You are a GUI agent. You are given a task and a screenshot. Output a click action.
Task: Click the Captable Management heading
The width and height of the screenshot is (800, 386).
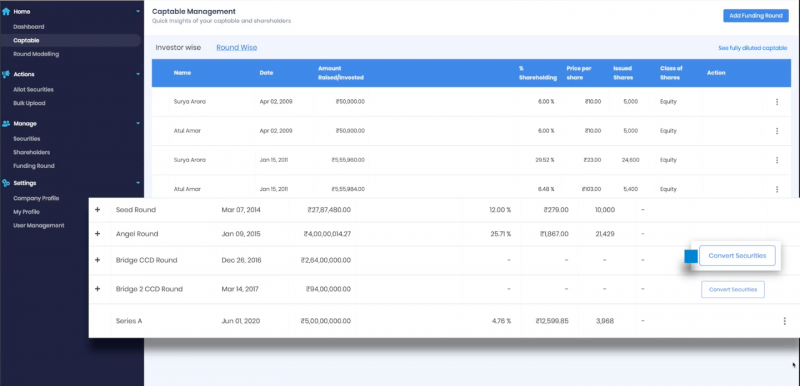click(x=194, y=11)
